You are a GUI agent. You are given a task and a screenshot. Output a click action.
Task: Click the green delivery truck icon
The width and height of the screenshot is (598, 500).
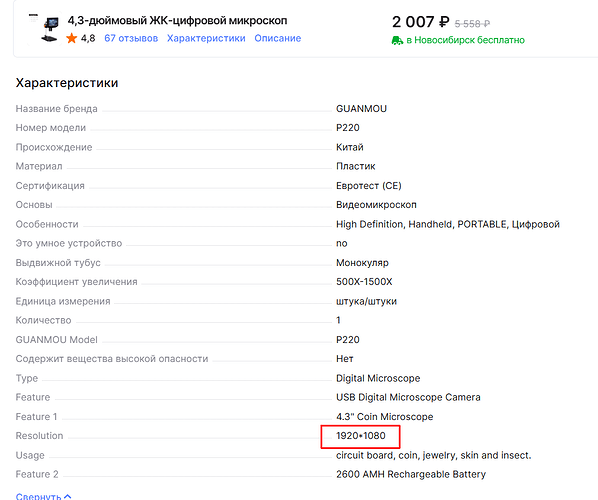pyautogui.click(x=397, y=40)
